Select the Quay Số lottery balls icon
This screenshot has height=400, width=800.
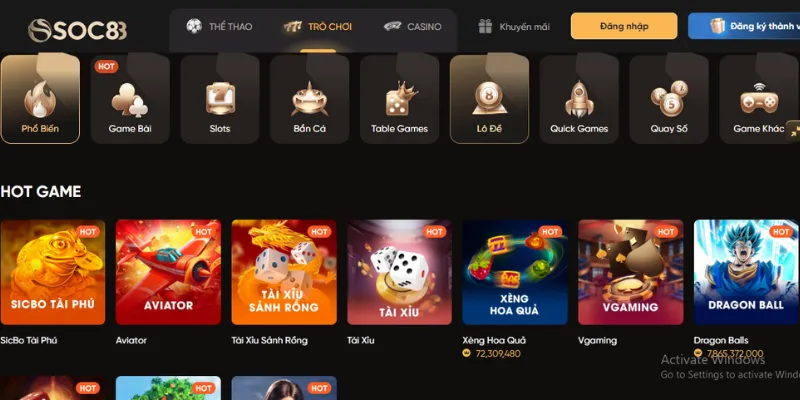[x=669, y=99]
